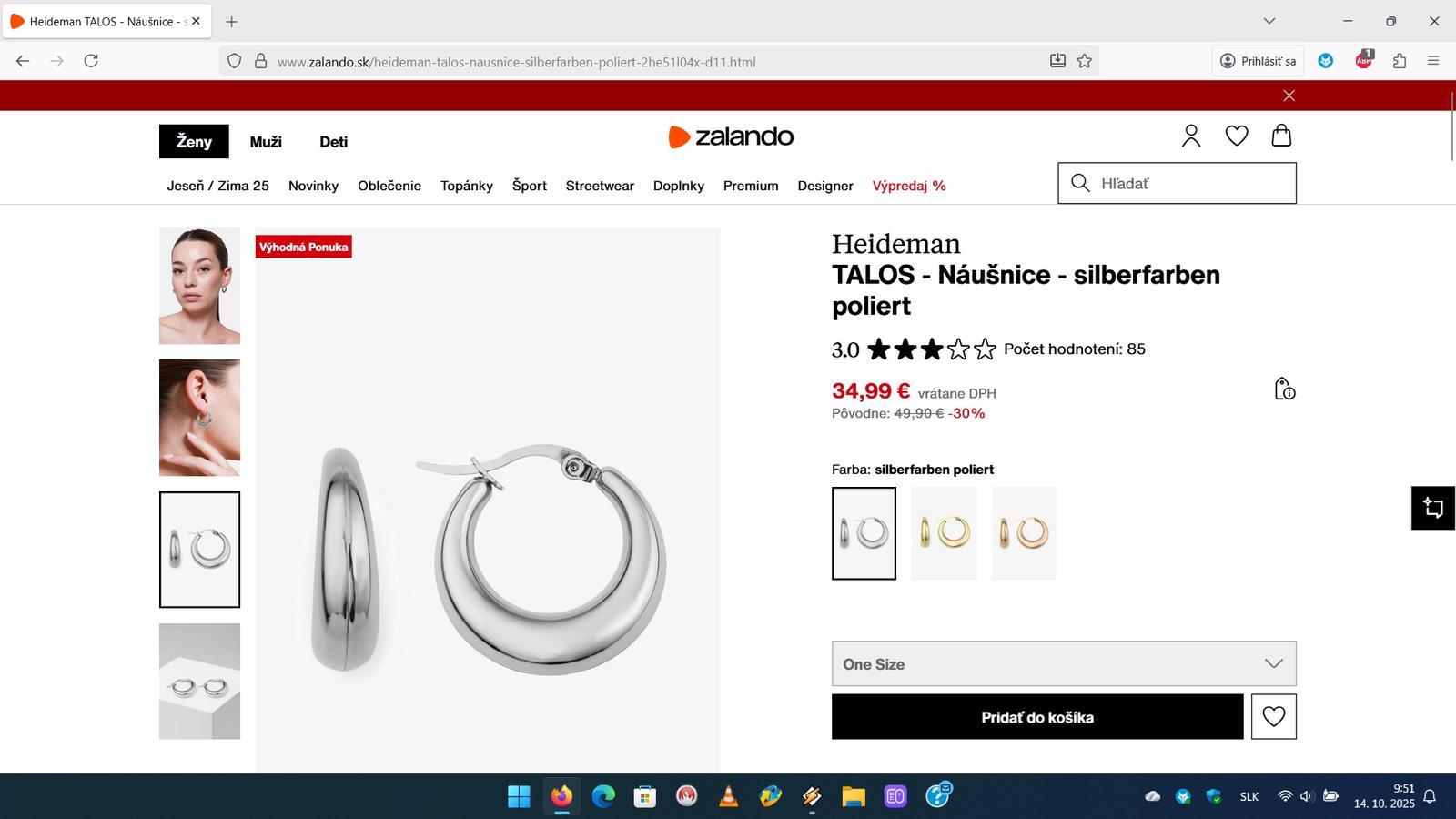The height and width of the screenshot is (819, 1456).
Task: Click the Hľadať search field
Action: (1177, 183)
